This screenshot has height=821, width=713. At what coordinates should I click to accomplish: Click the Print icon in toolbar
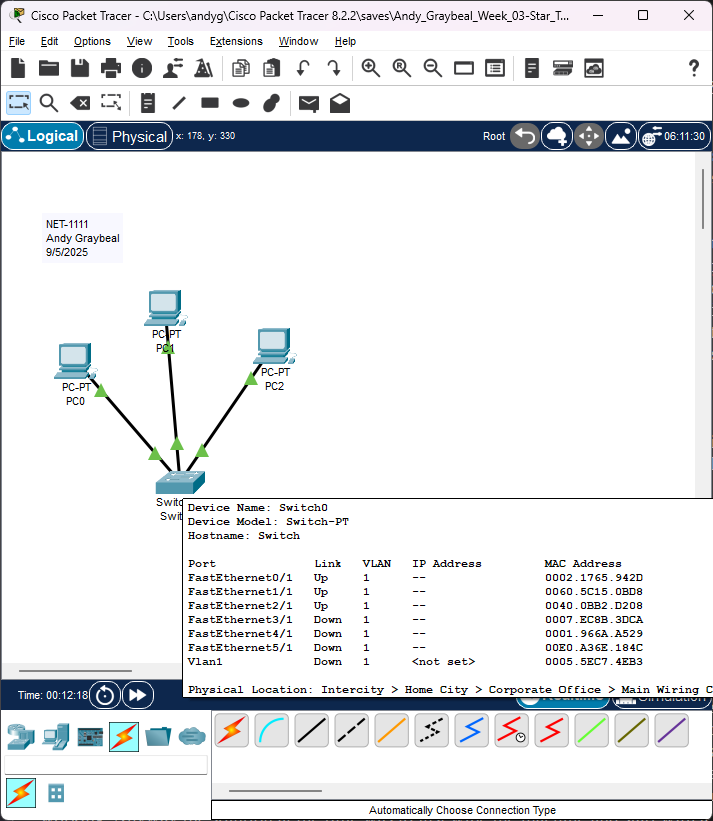tap(111, 68)
